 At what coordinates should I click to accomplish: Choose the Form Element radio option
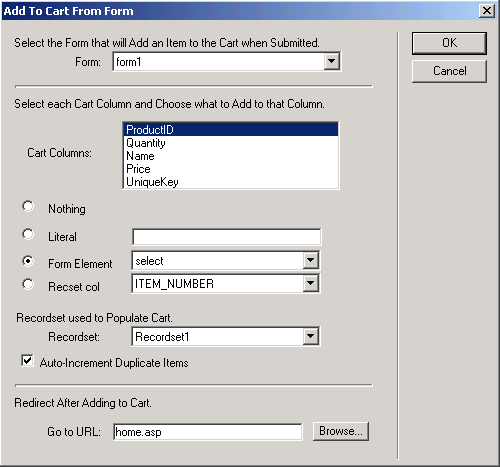tap(28, 261)
